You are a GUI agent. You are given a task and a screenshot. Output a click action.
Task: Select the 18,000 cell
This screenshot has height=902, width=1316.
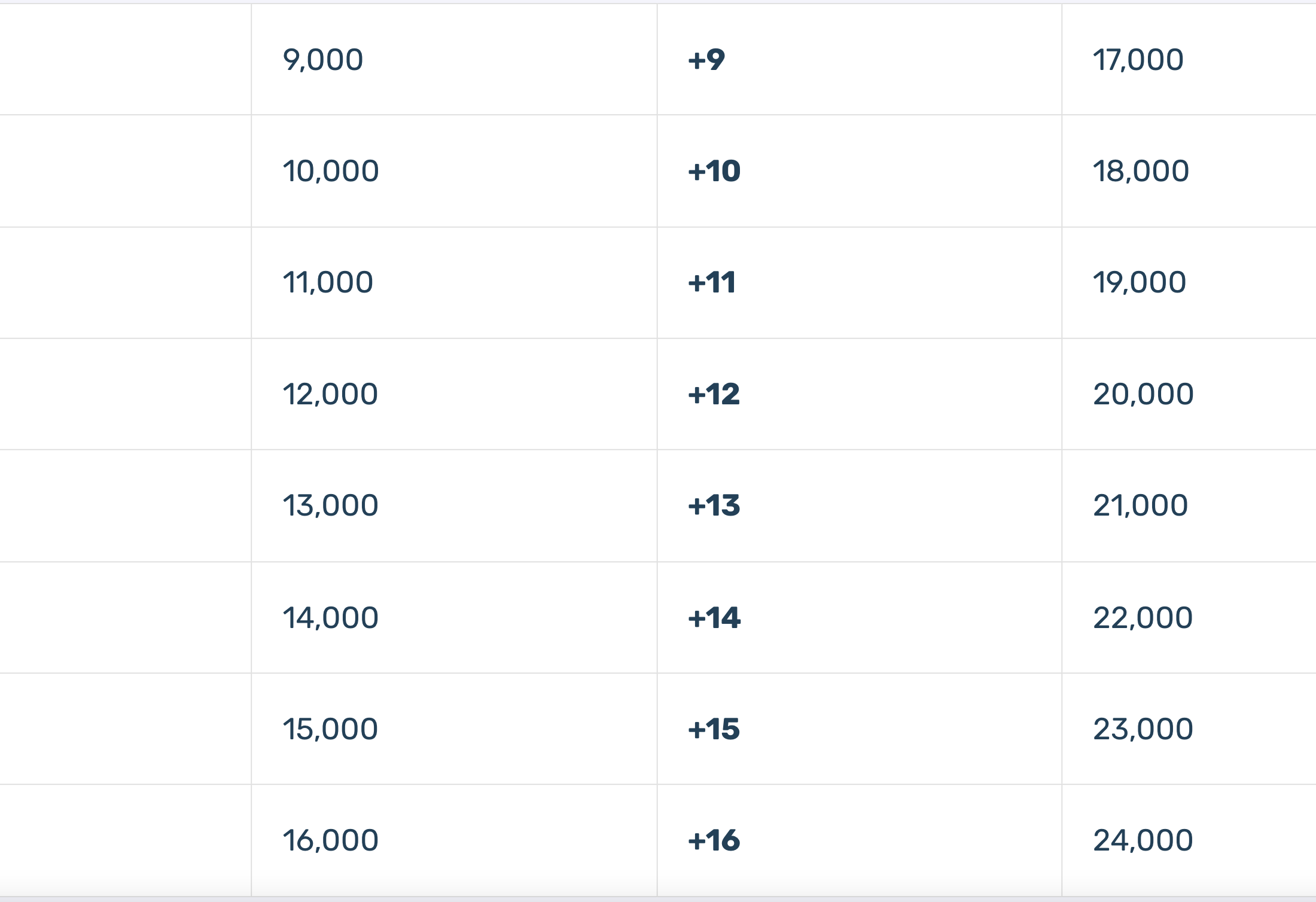point(1189,171)
